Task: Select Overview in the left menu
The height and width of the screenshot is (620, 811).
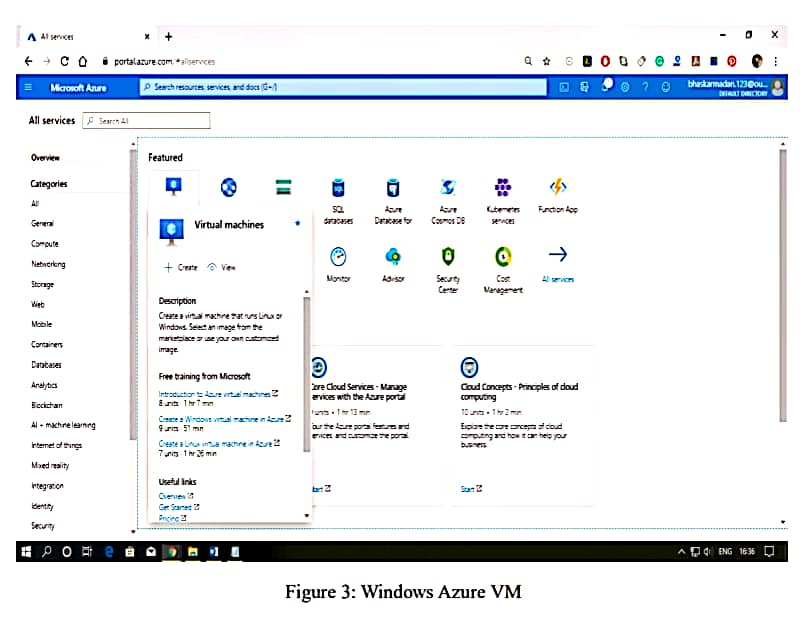Action: pos(45,158)
